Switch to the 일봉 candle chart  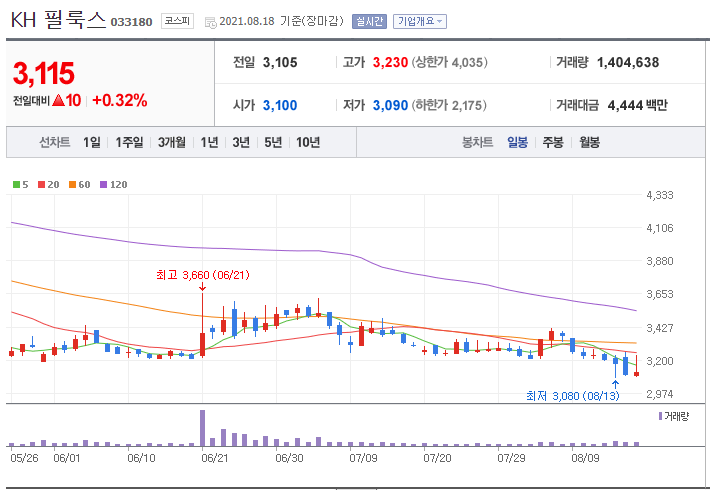pos(517,143)
